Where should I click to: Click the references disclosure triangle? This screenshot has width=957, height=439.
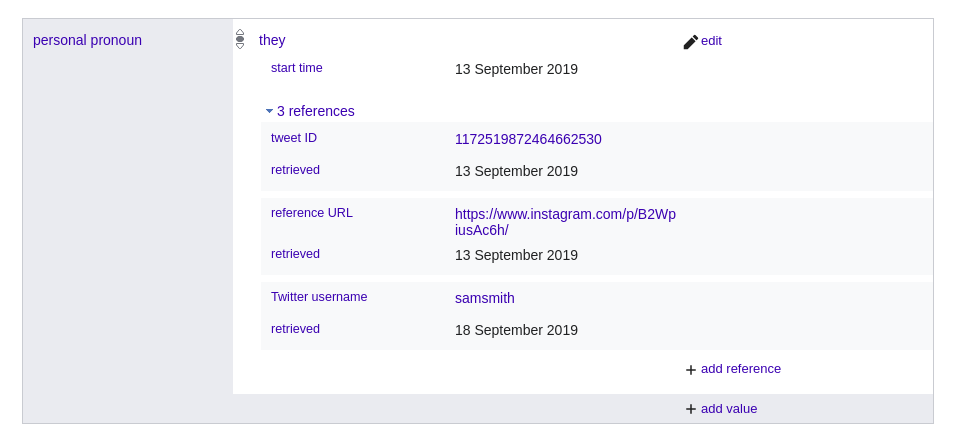269,111
